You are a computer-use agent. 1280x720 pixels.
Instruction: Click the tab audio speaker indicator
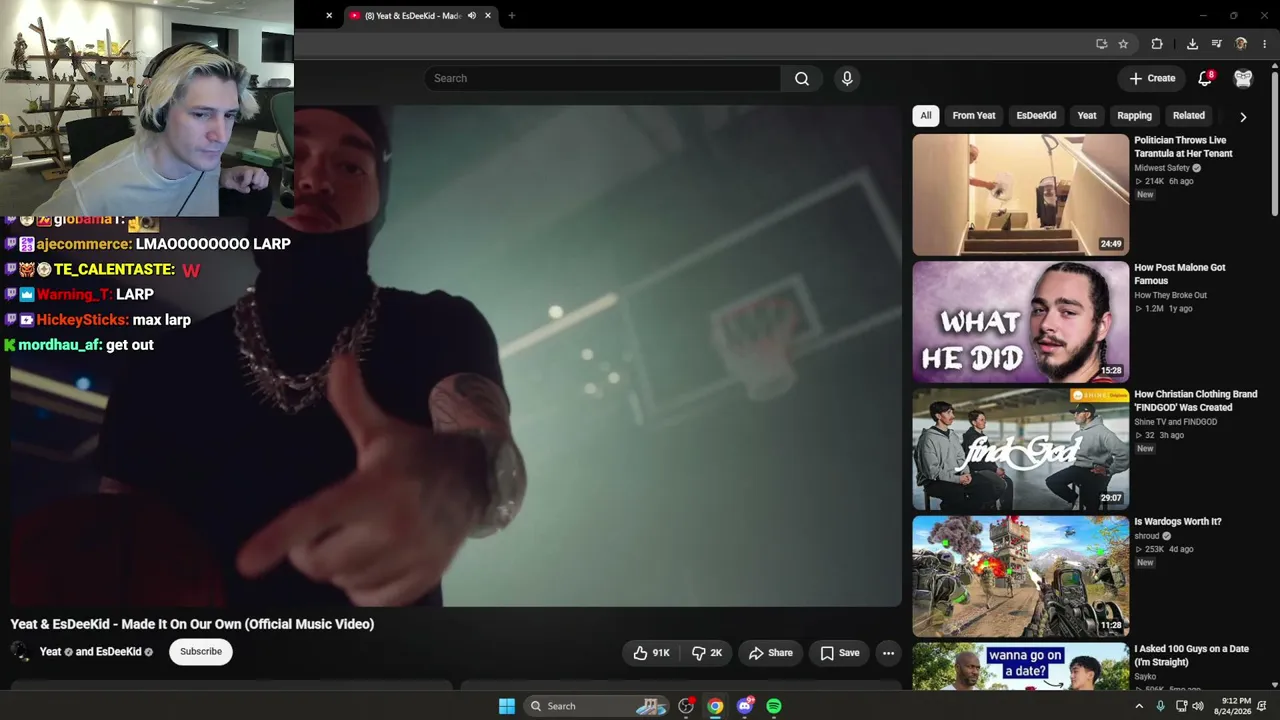tap(472, 16)
